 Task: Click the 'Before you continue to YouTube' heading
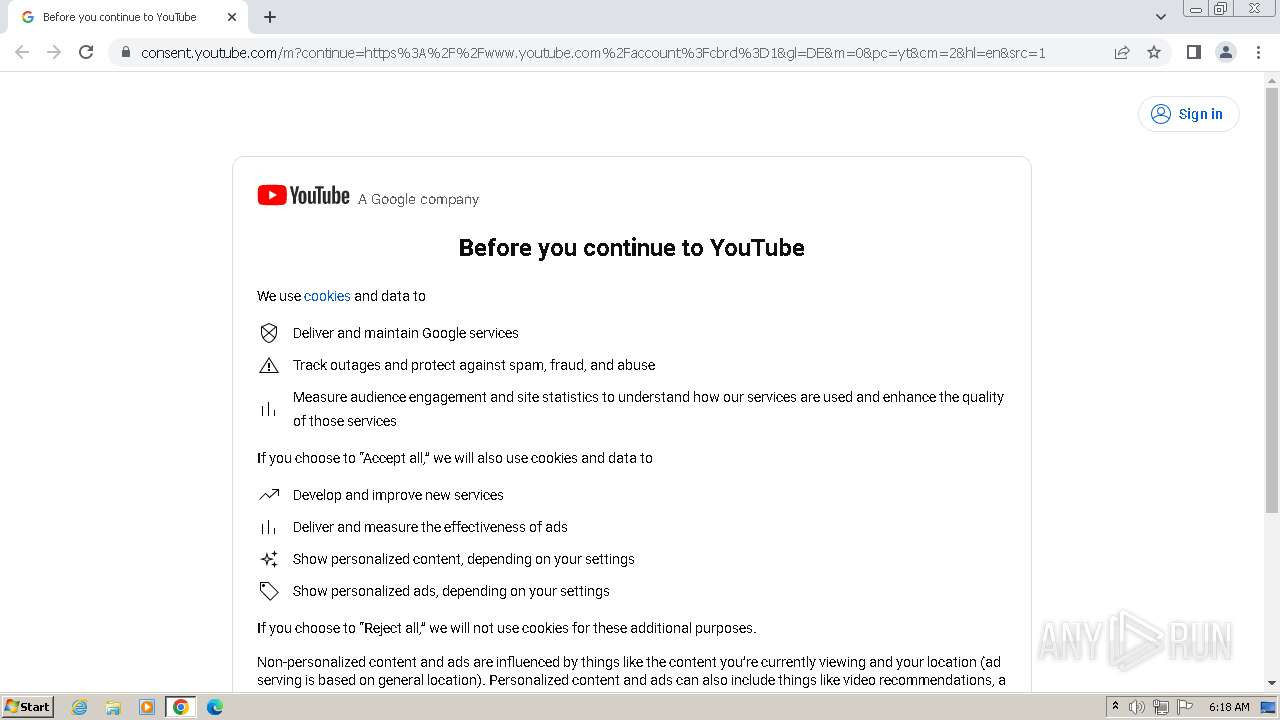click(x=631, y=248)
